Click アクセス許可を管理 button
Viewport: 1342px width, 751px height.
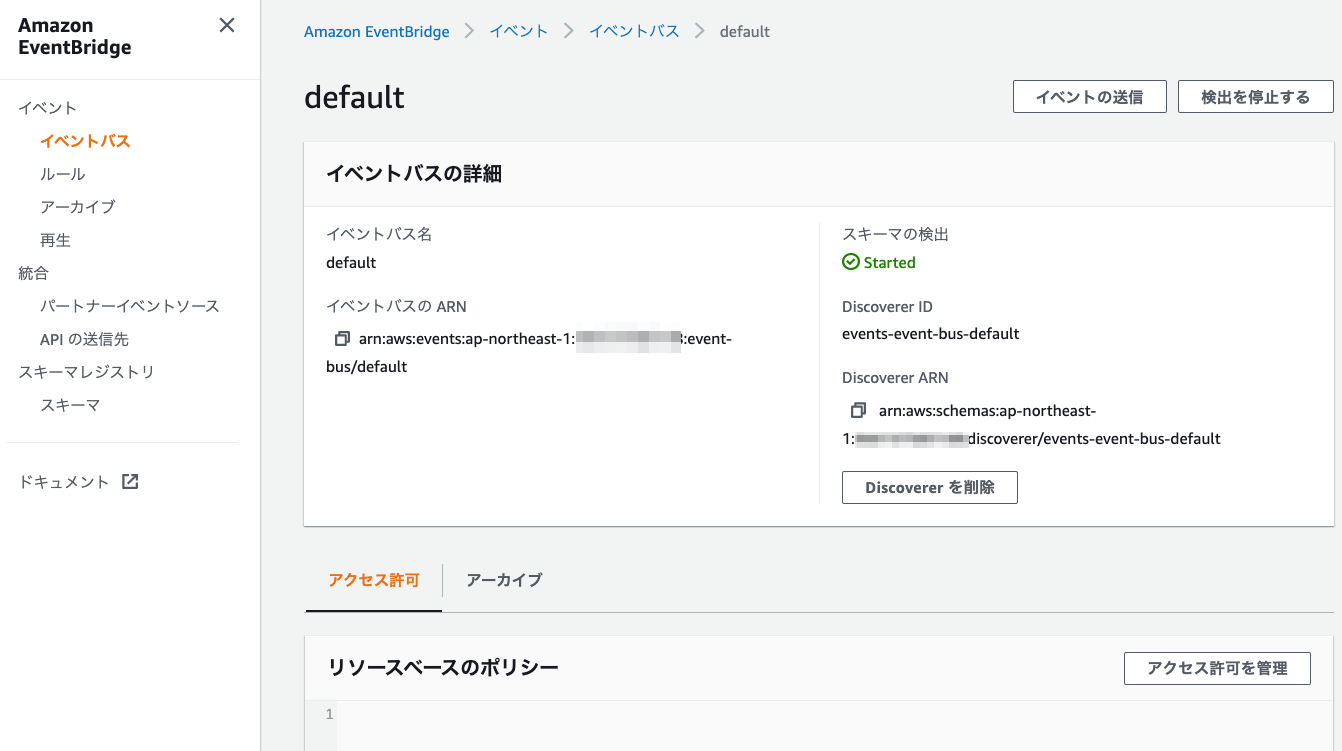pyautogui.click(x=1217, y=668)
